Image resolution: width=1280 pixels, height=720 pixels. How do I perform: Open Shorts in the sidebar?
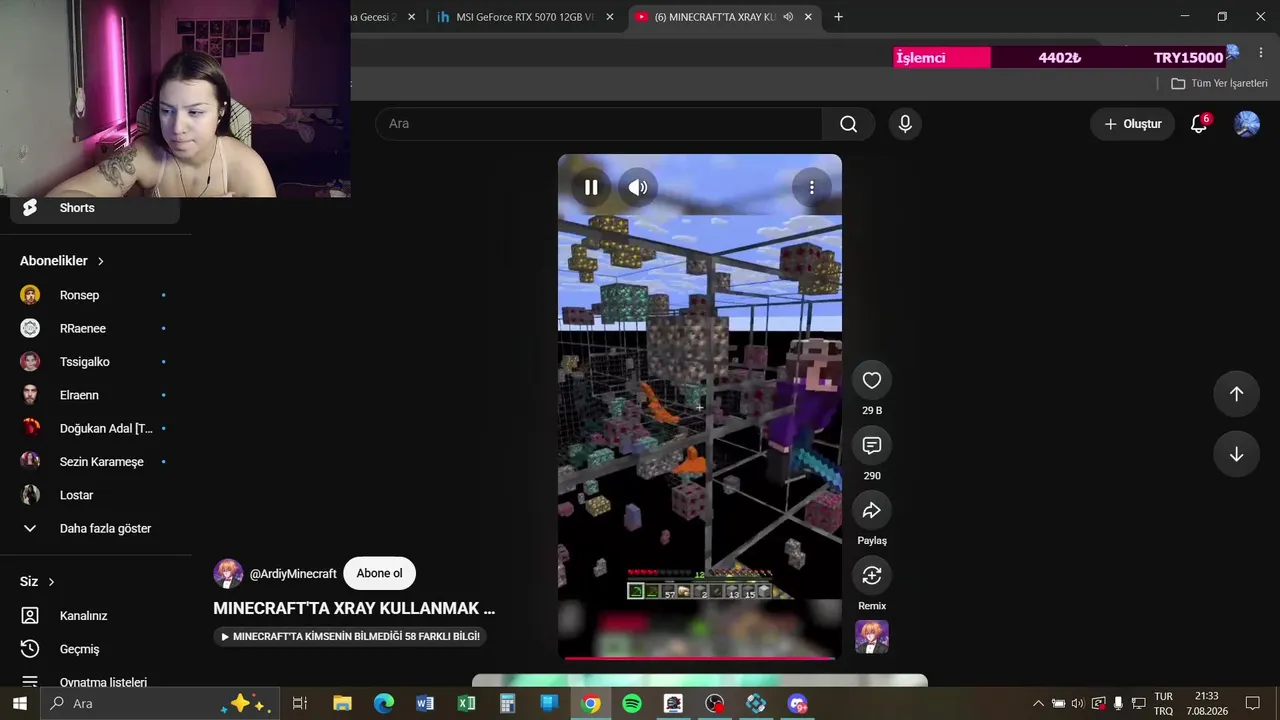(95, 208)
